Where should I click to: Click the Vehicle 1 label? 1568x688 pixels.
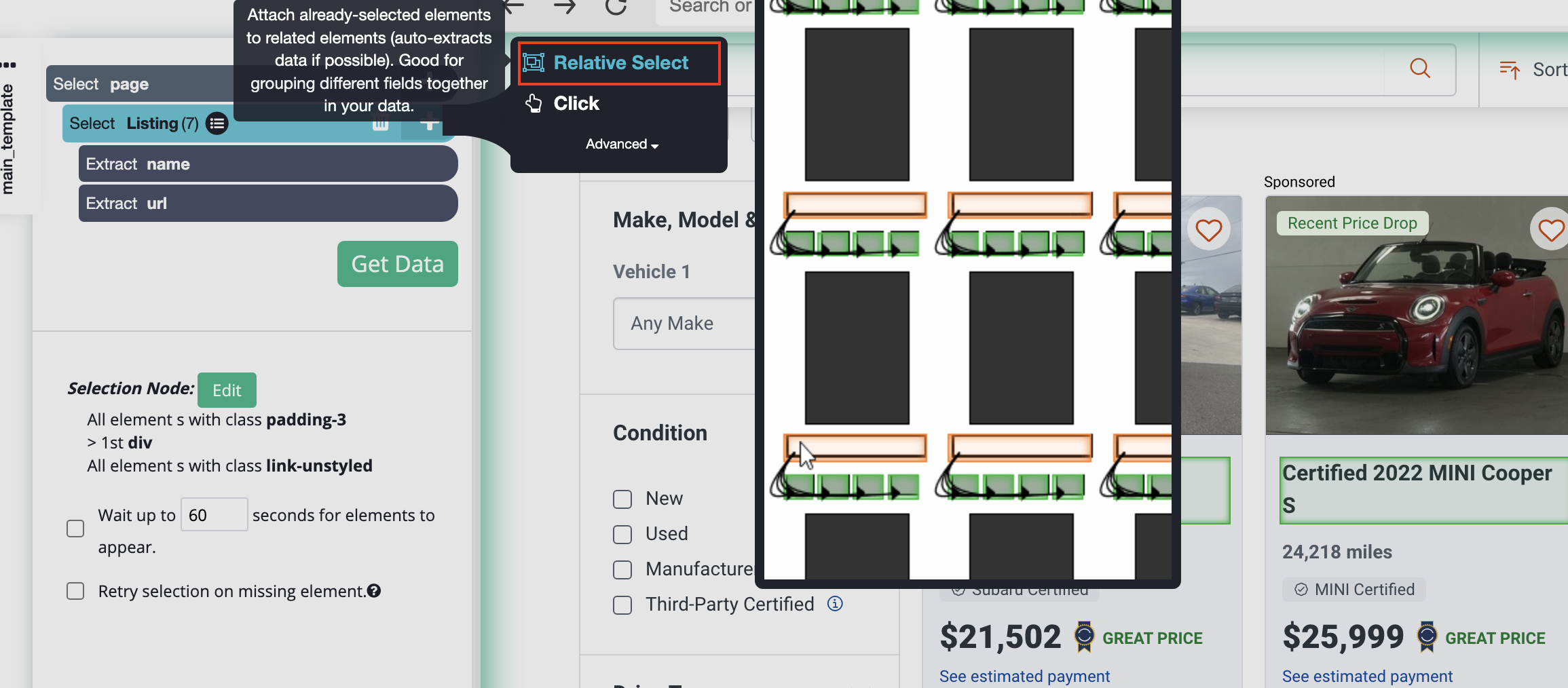652,272
